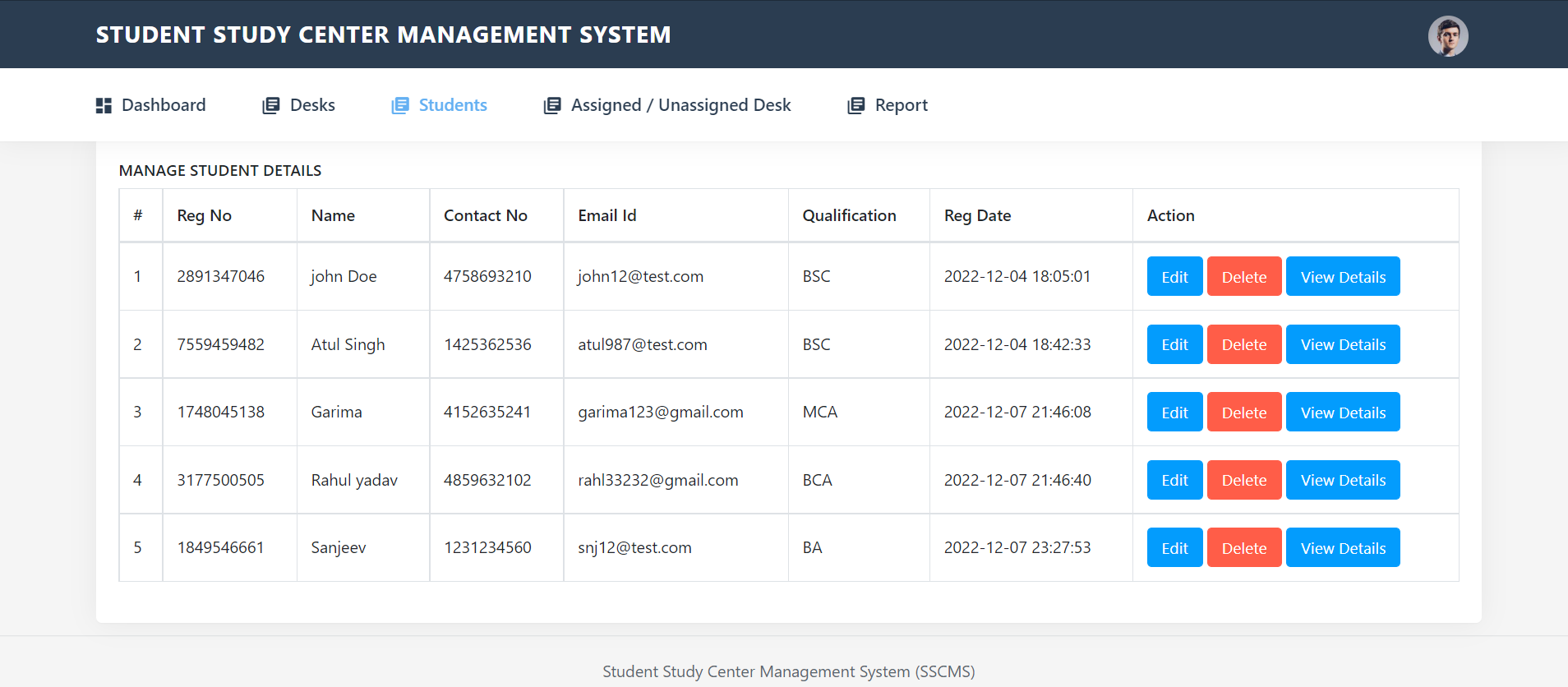Delete Garima's record
1568x687 pixels.
(x=1244, y=413)
